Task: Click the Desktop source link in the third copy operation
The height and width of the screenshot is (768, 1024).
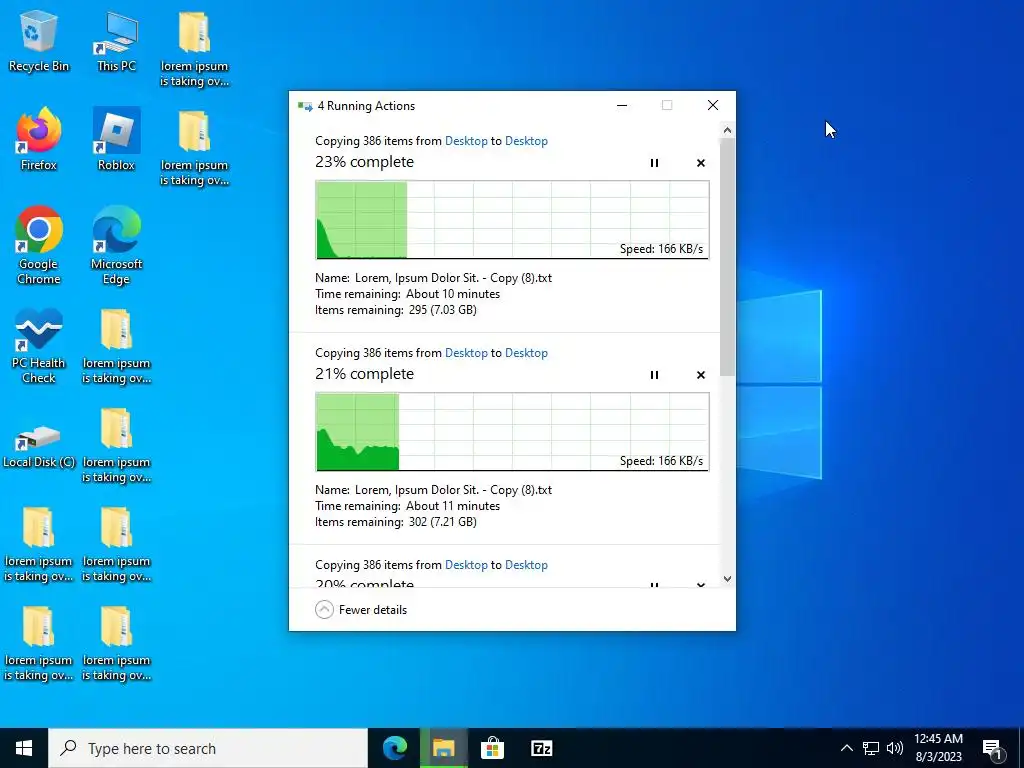Action: 466,565
